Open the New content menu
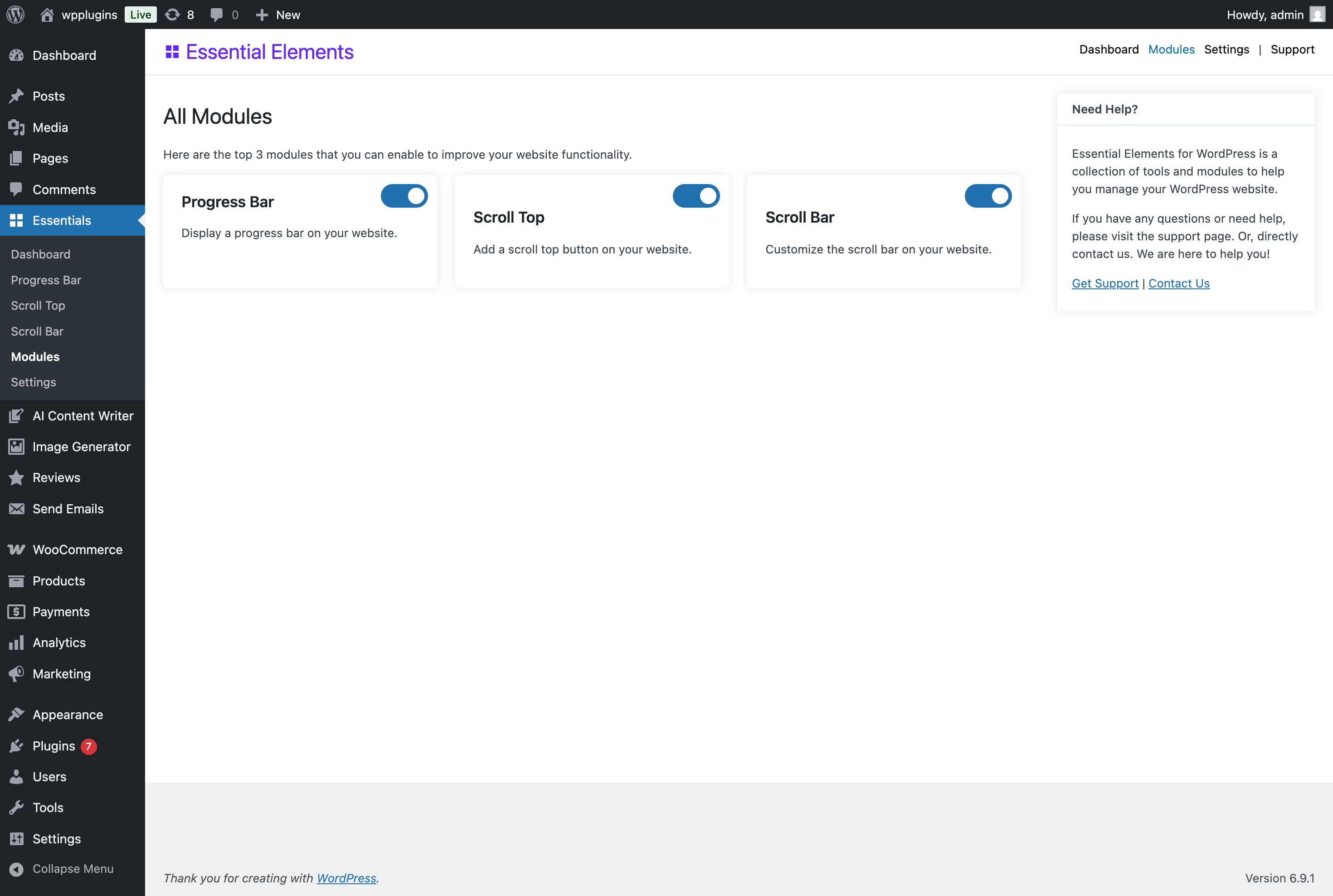The height and width of the screenshot is (896, 1333). pyautogui.click(x=277, y=15)
